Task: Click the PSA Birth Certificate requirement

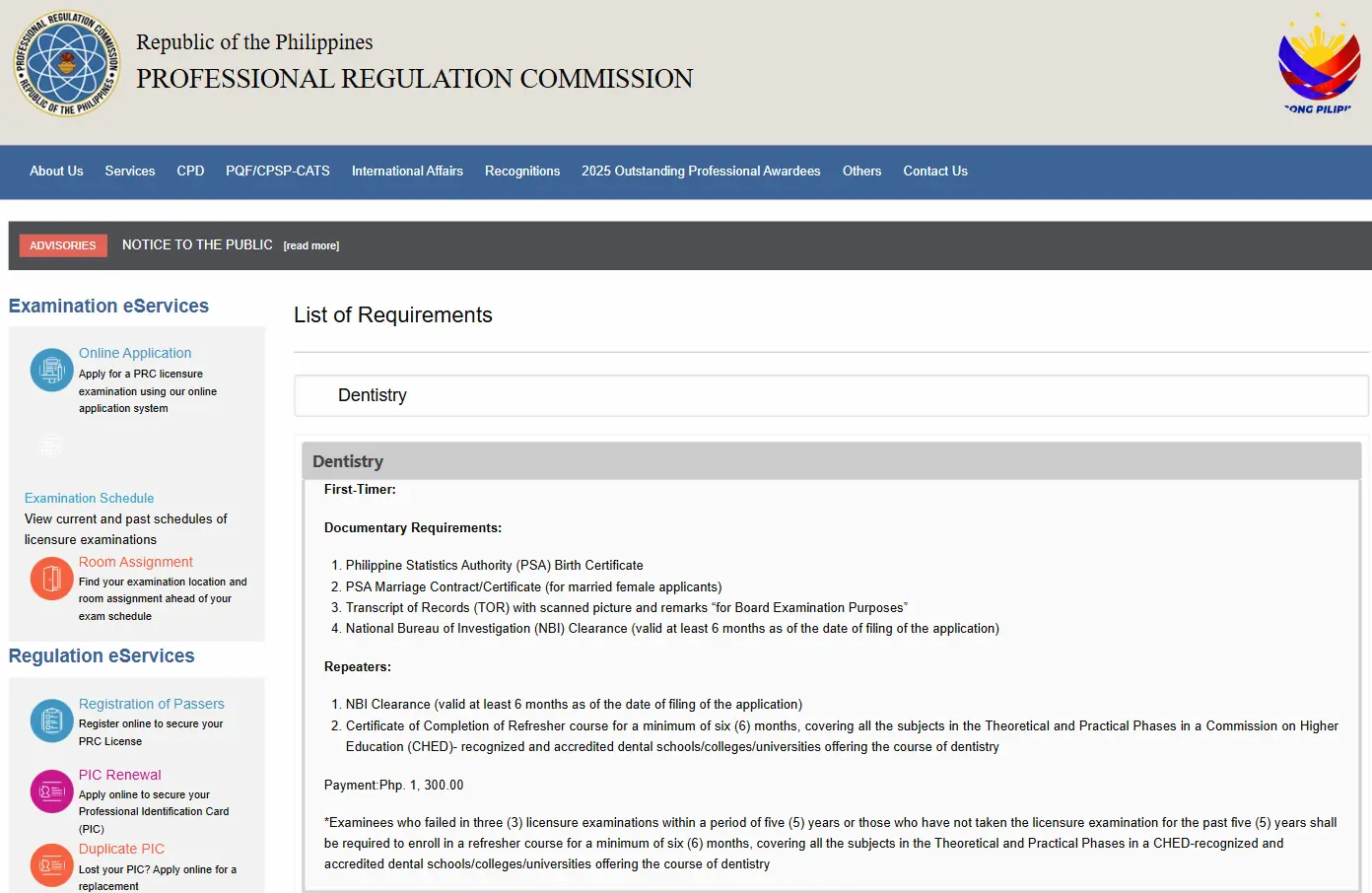Action: click(494, 565)
